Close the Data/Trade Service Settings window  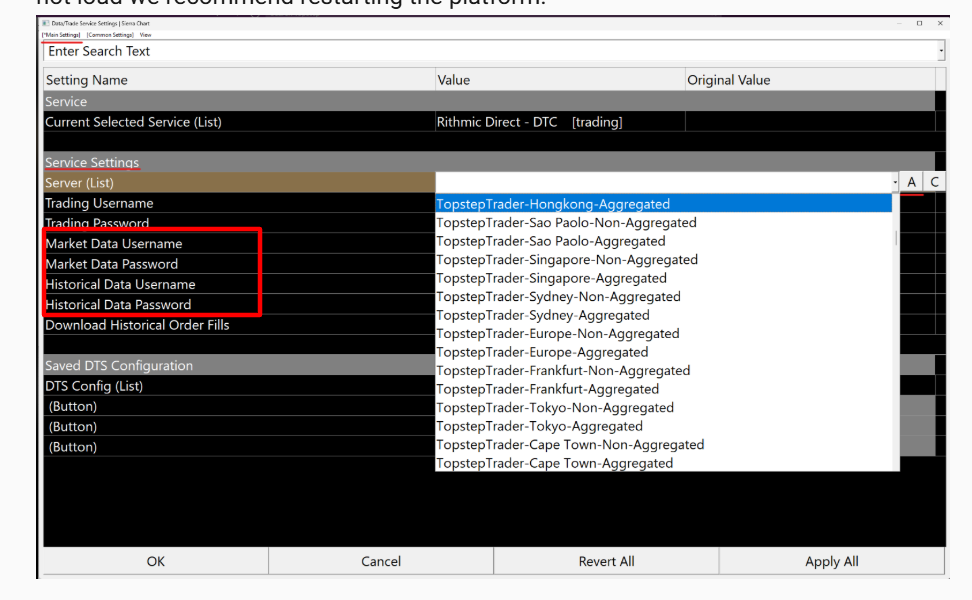point(940,24)
